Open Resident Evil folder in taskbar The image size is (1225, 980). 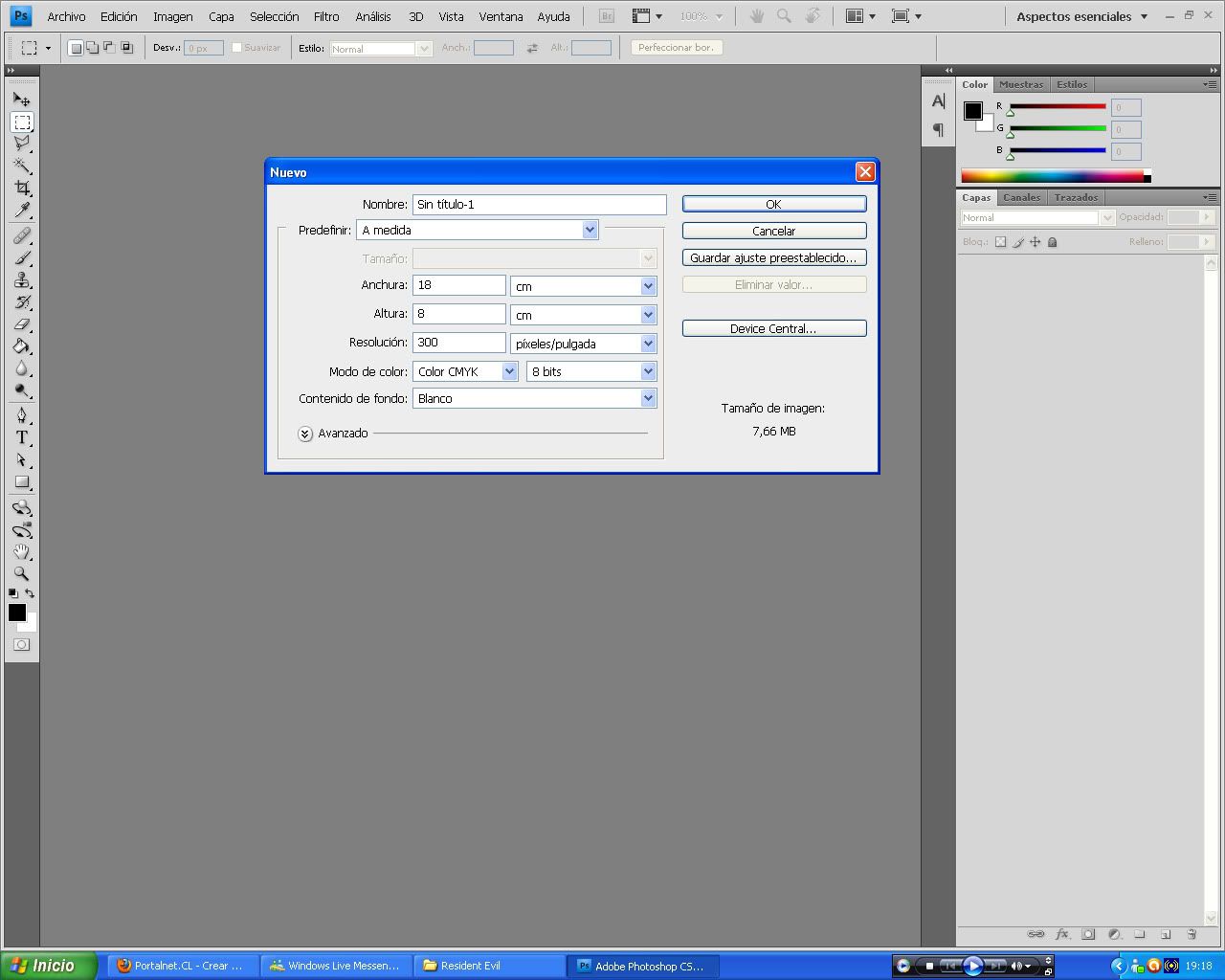(488, 966)
